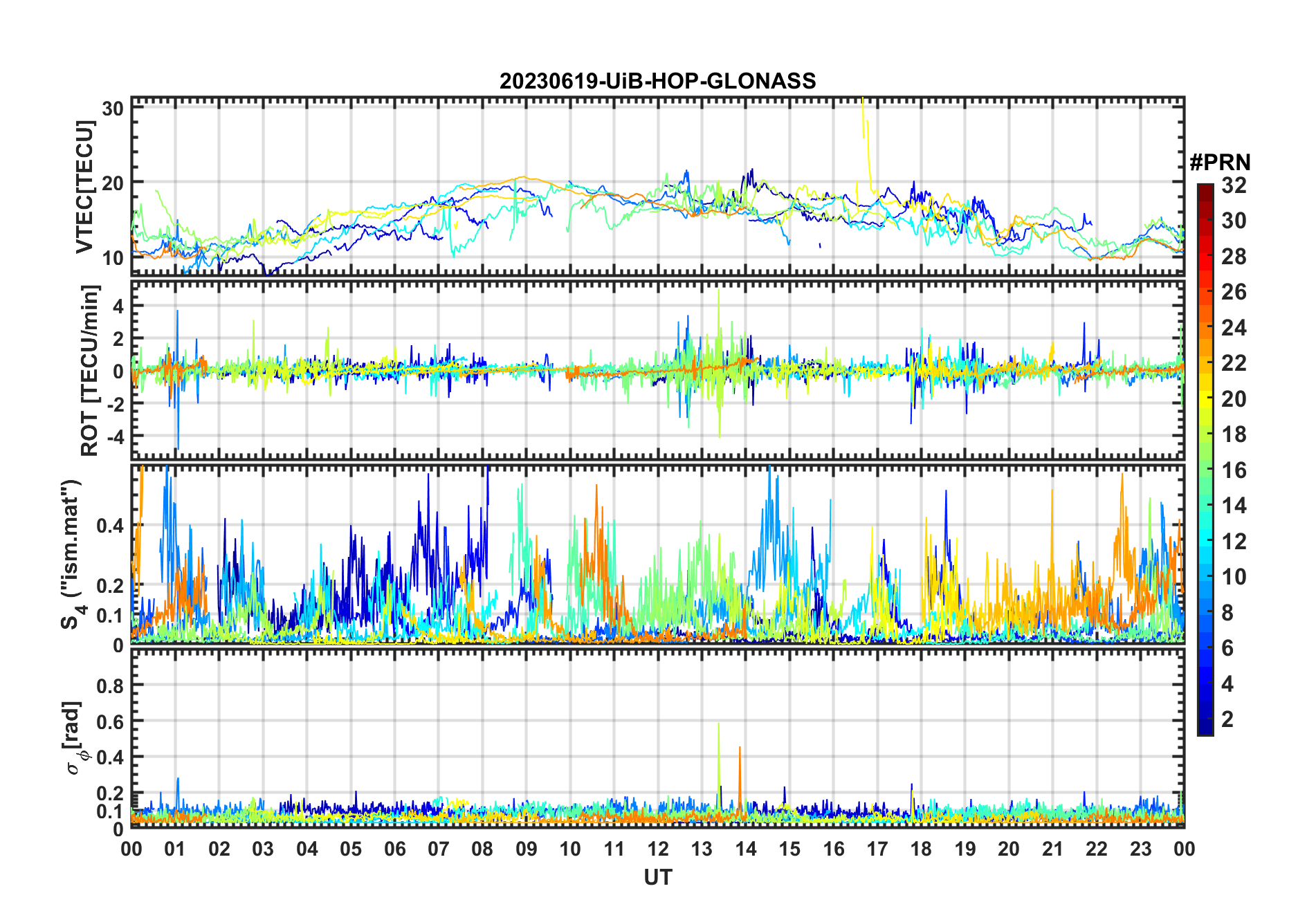Click VTEC y-axis tick label 20
The width and height of the screenshot is (1316, 920).
pos(113,183)
